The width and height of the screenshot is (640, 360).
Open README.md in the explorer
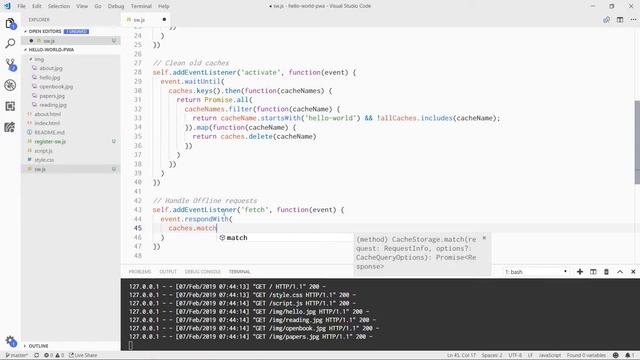click(x=49, y=133)
